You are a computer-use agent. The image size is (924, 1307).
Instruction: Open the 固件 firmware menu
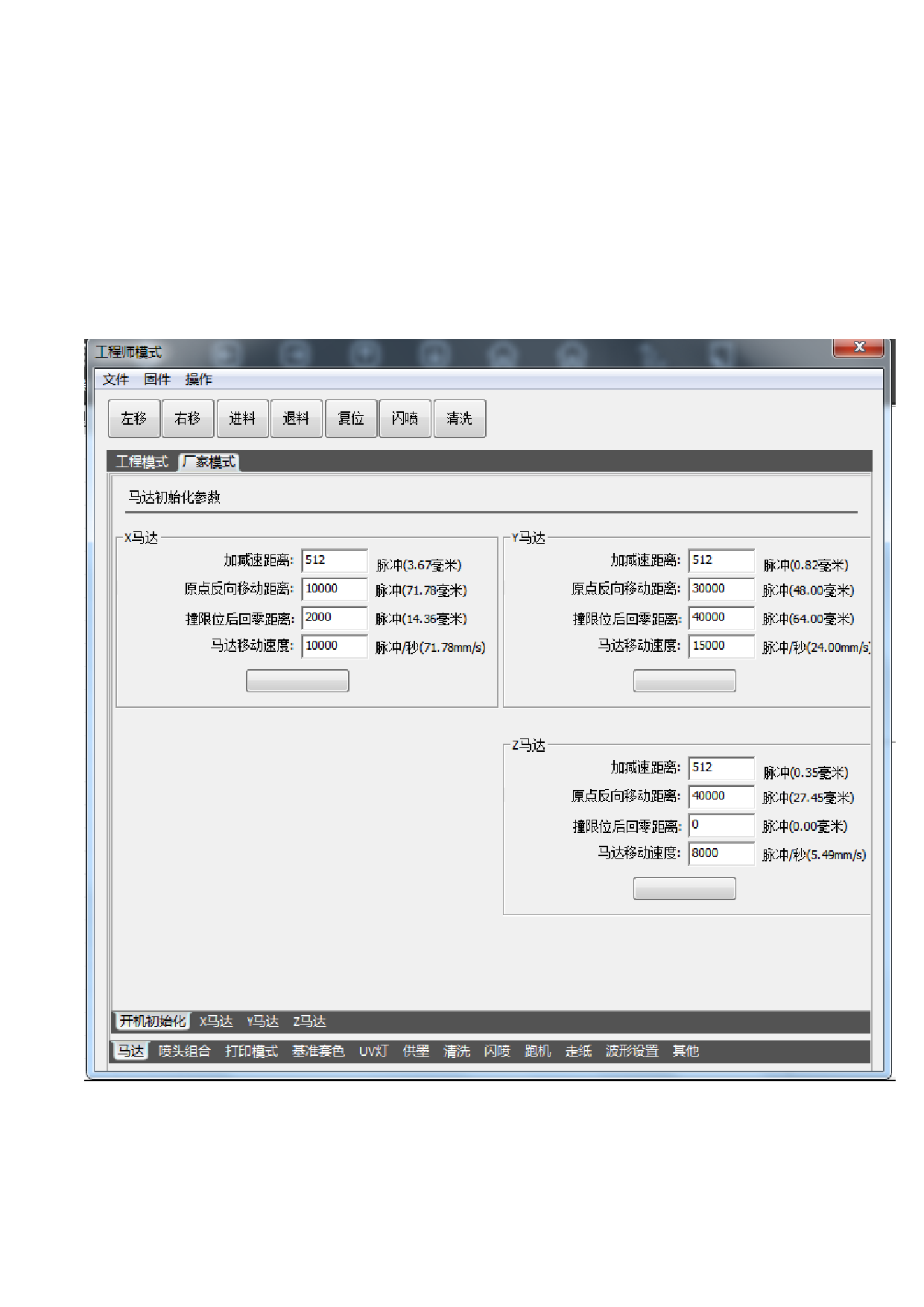[x=157, y=380]
